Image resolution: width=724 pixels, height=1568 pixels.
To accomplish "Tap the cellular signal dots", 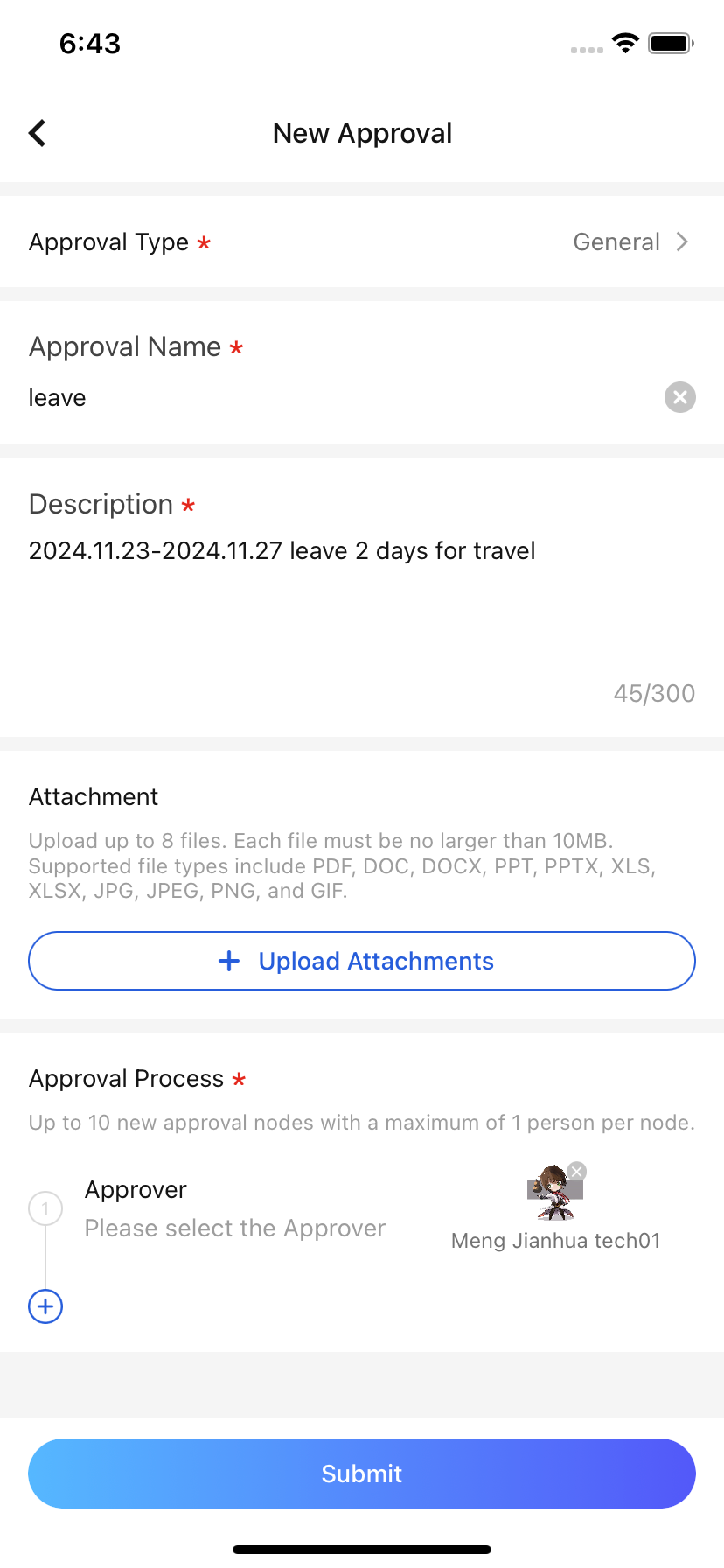I will pyautogui.click(x=586, y=50).
